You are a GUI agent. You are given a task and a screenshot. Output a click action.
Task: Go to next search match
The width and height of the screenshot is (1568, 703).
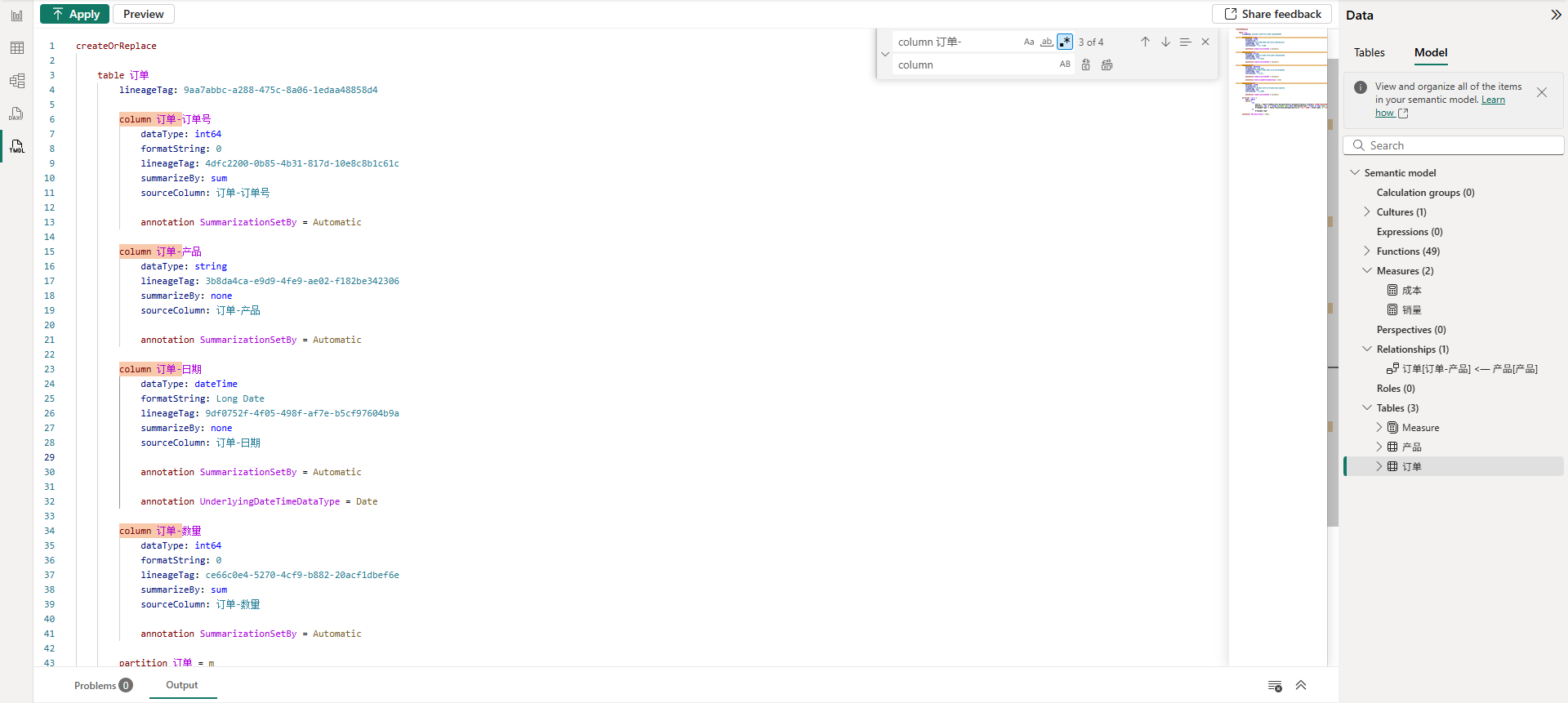1165,42
